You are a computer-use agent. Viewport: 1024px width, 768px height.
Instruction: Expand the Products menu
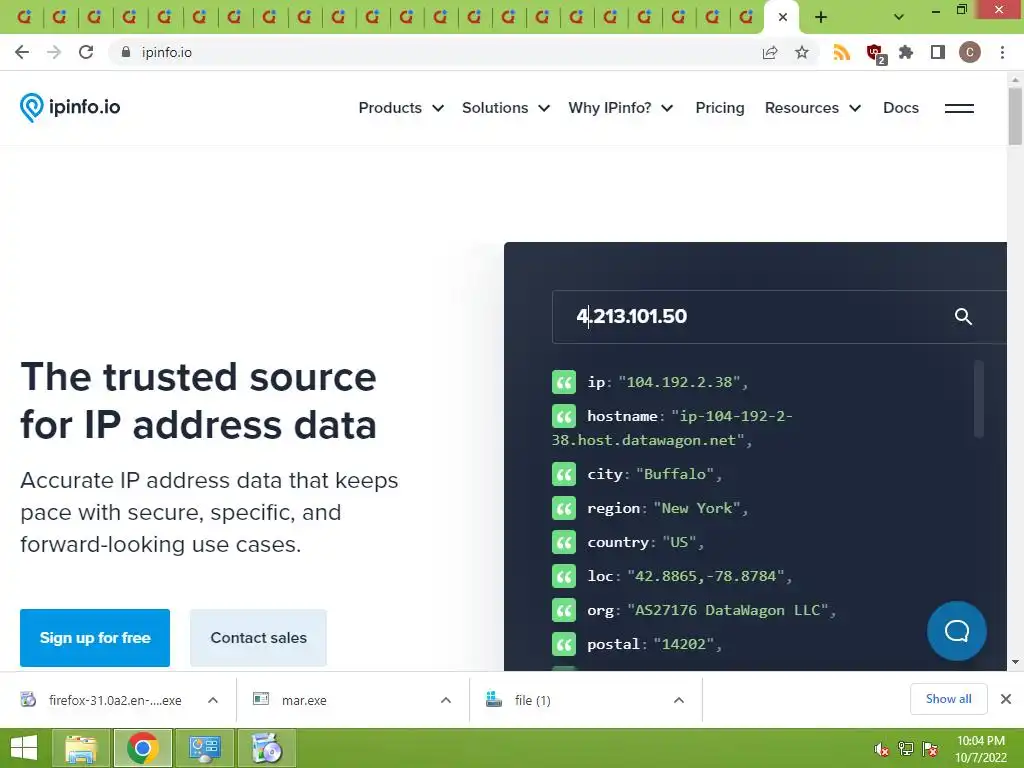click(401, 108)
